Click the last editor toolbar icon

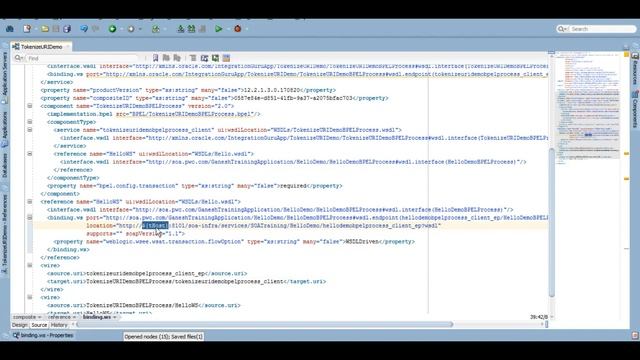[226, 58]
